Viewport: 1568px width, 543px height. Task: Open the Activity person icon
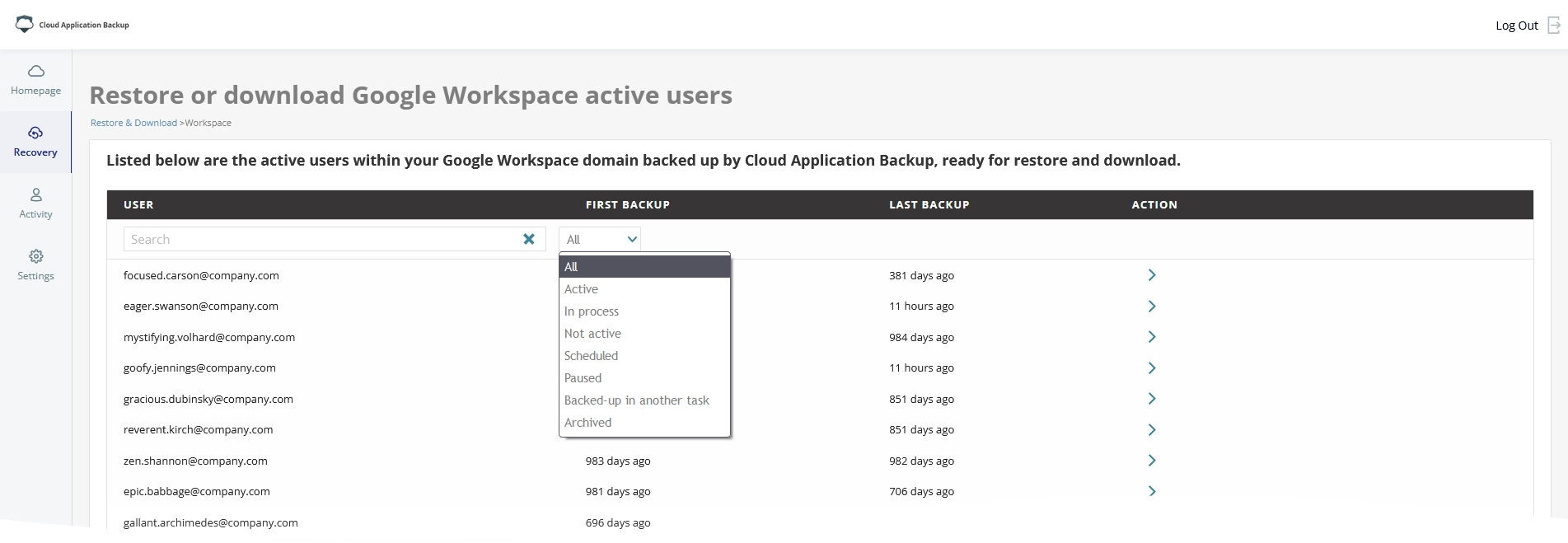[x=36, y=194]
